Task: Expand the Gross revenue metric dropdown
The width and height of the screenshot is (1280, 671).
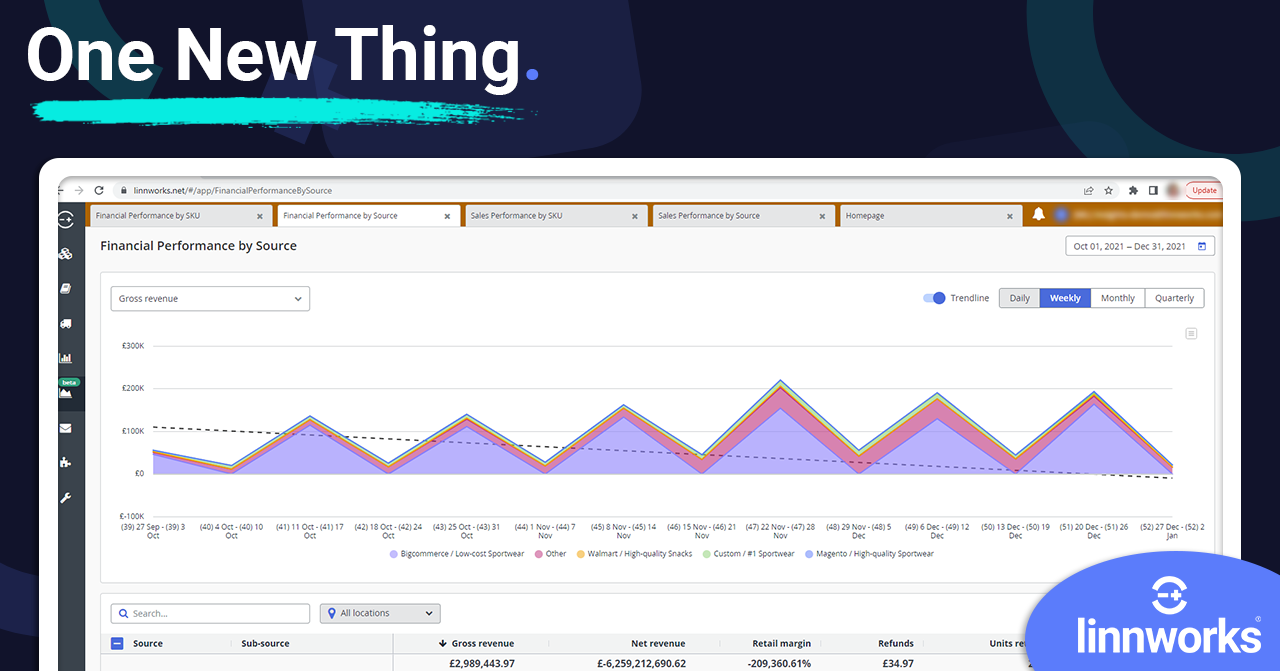Action: coord(210,299)
